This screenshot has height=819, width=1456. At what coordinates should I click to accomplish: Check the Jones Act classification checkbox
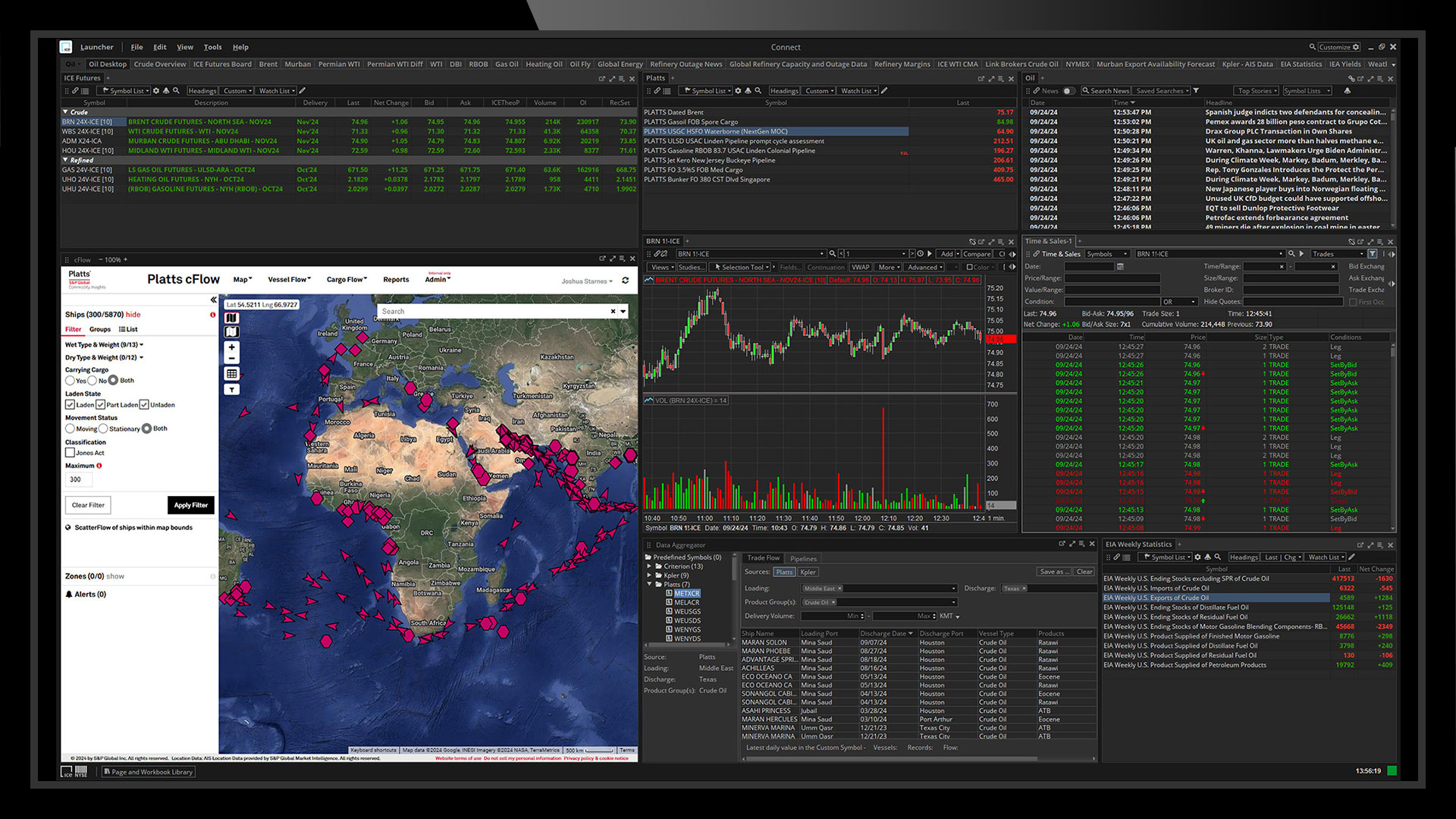[x=70, y=453]
